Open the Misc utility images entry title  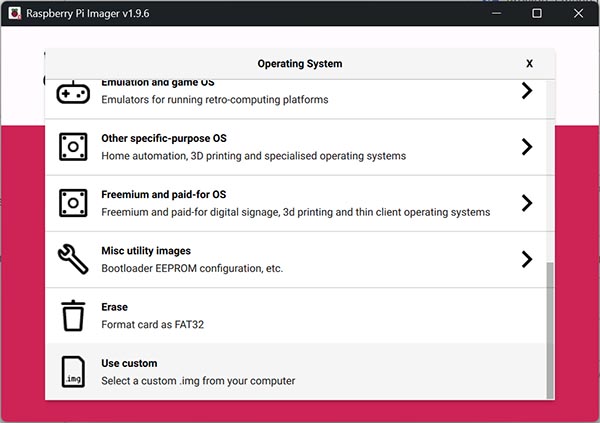click(146, 251)
